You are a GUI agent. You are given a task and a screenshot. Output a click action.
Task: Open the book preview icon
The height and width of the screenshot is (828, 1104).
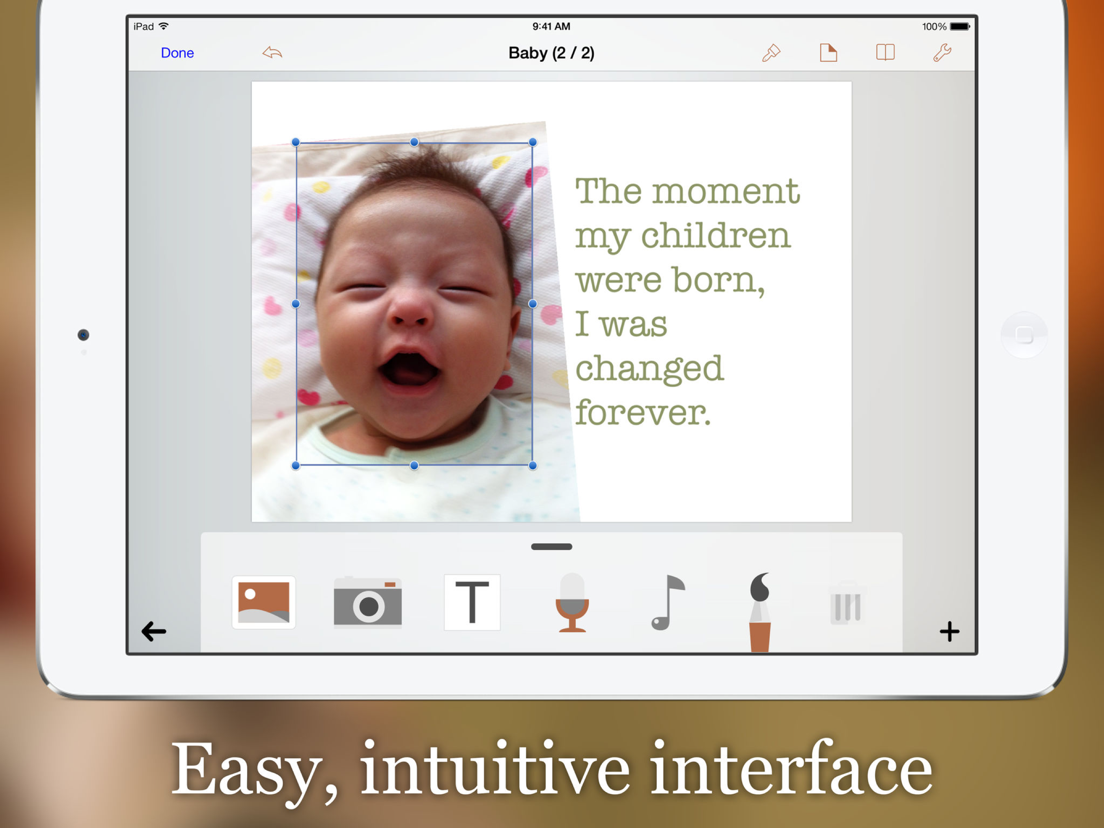click(x=885, y=53)
